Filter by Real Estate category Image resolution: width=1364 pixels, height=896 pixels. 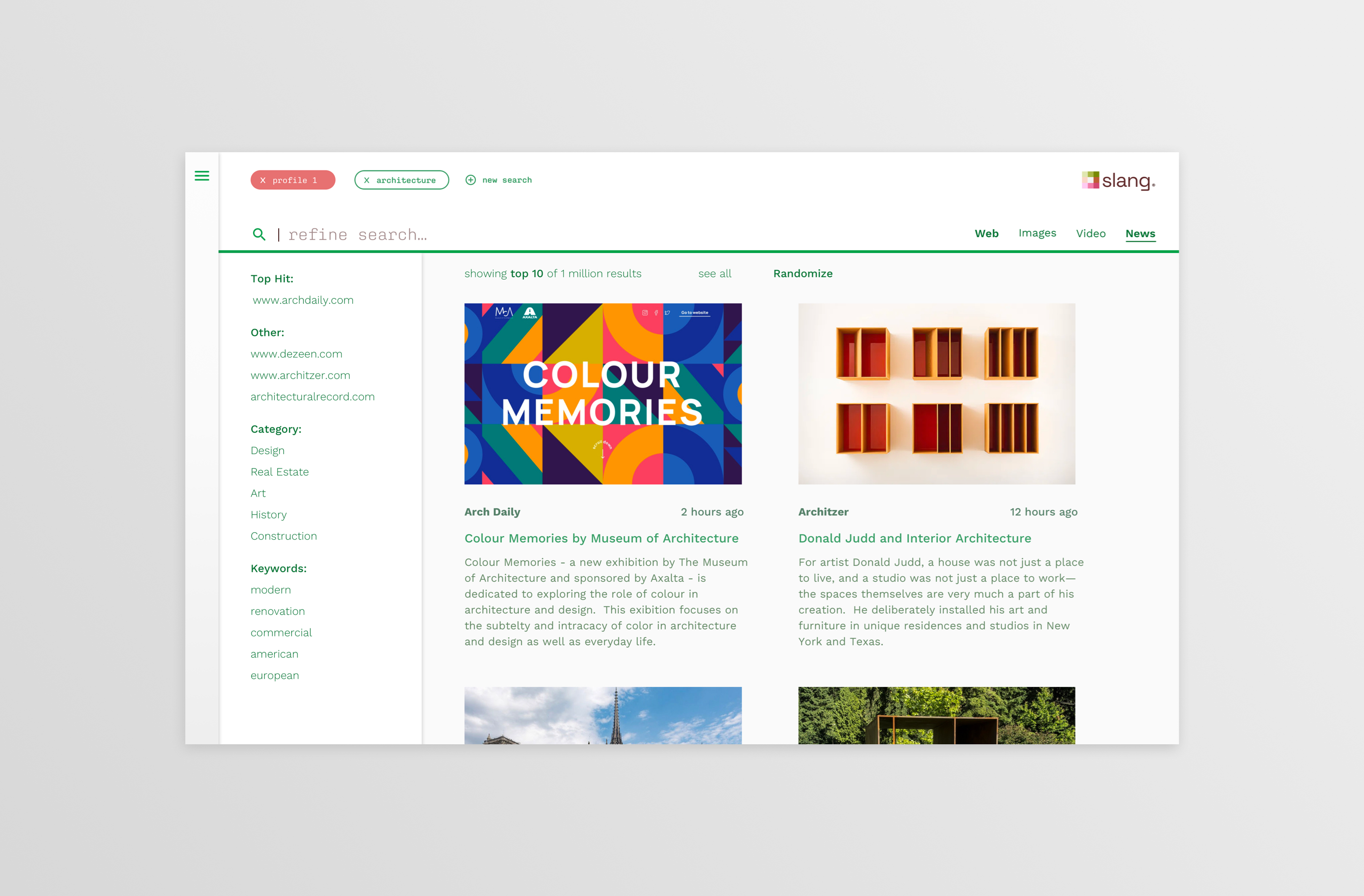coord(279,472)
